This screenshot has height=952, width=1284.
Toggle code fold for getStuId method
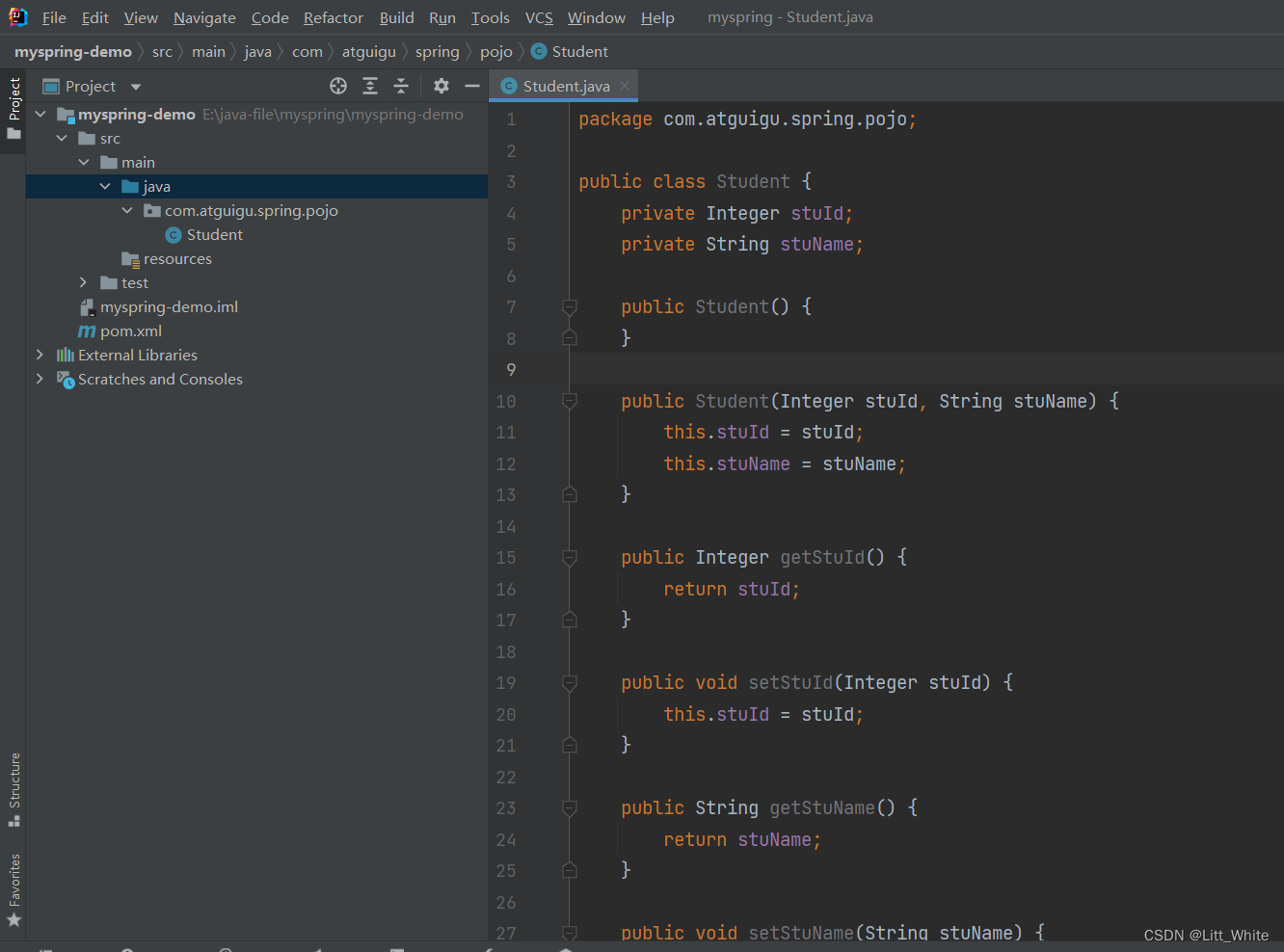click(x=570, y=558)
